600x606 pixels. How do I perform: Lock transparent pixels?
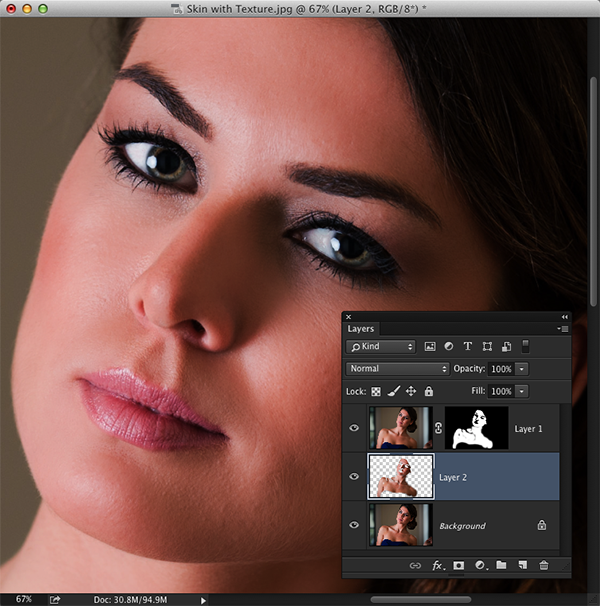click(377, 391)
